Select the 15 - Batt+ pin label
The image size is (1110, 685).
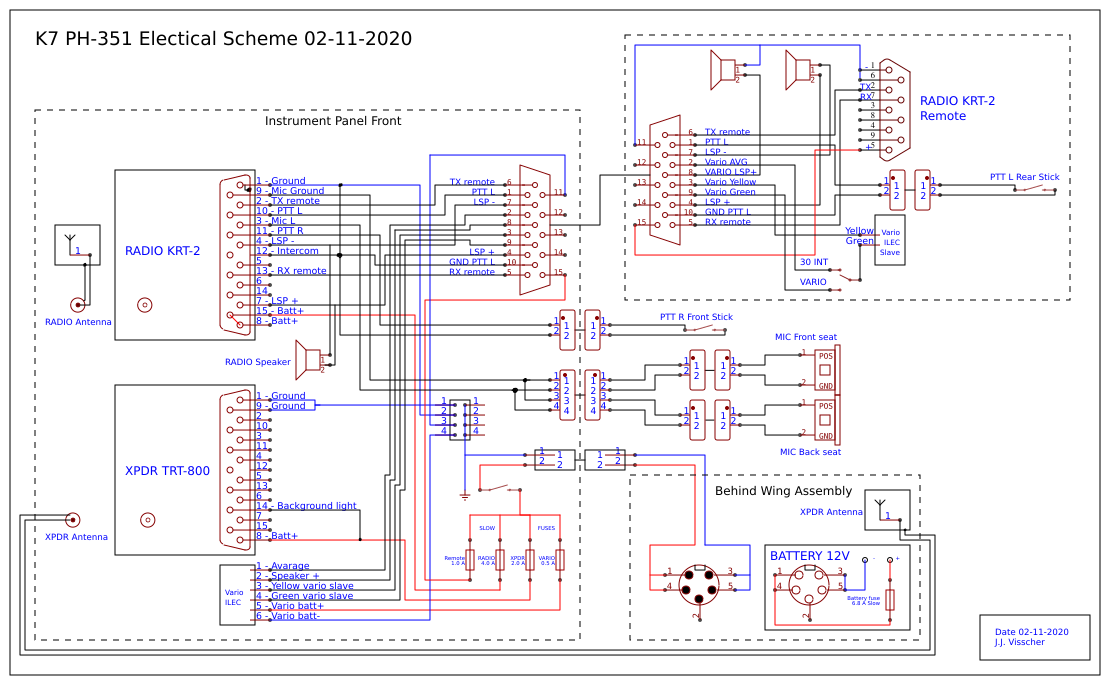click(x=280, y=311)
